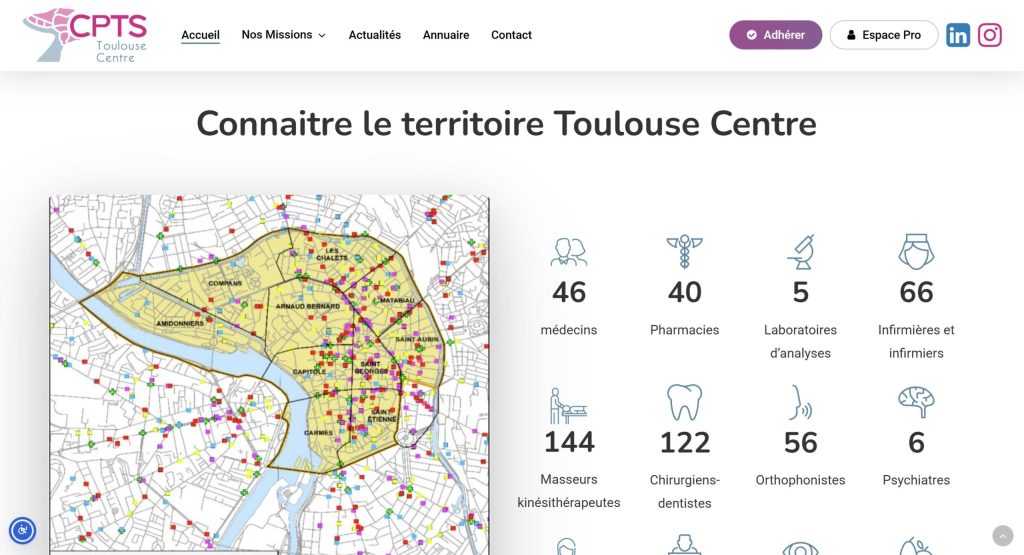Click the SAINT ETIENNE district label

point(381,415)
